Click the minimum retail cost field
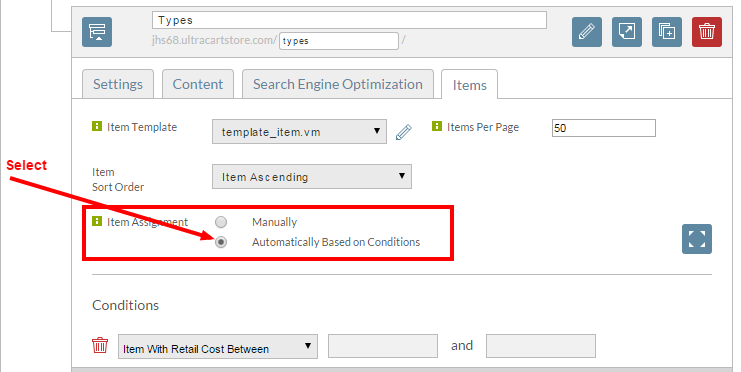This screenshot has width=741, height=372. [383, 346]
